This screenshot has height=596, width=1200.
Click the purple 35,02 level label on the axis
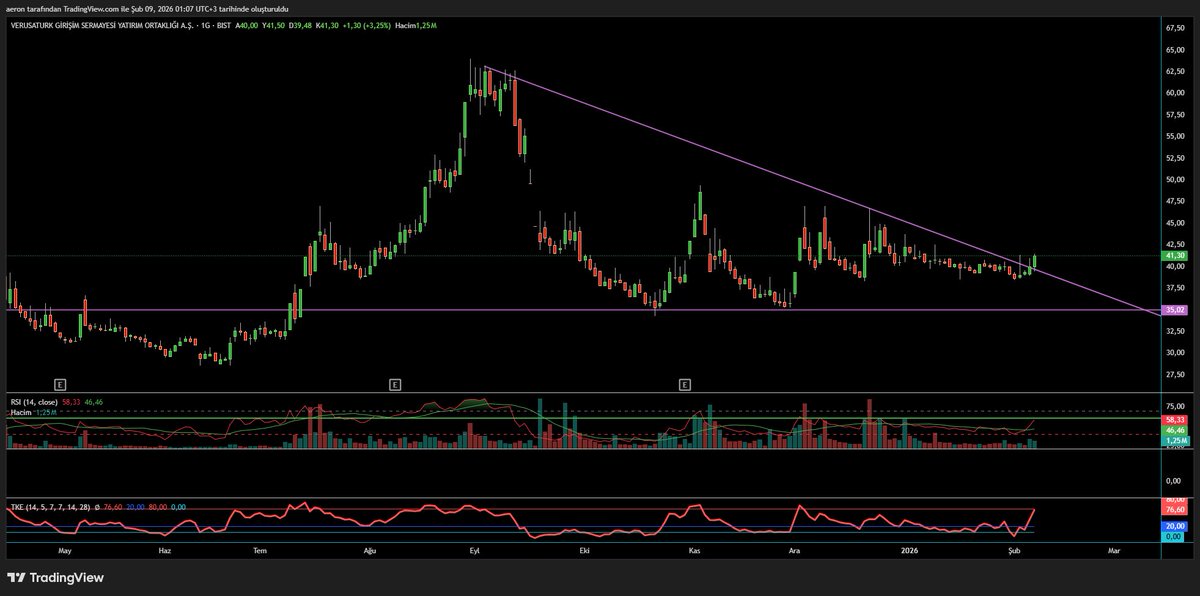coord(1174,310)
